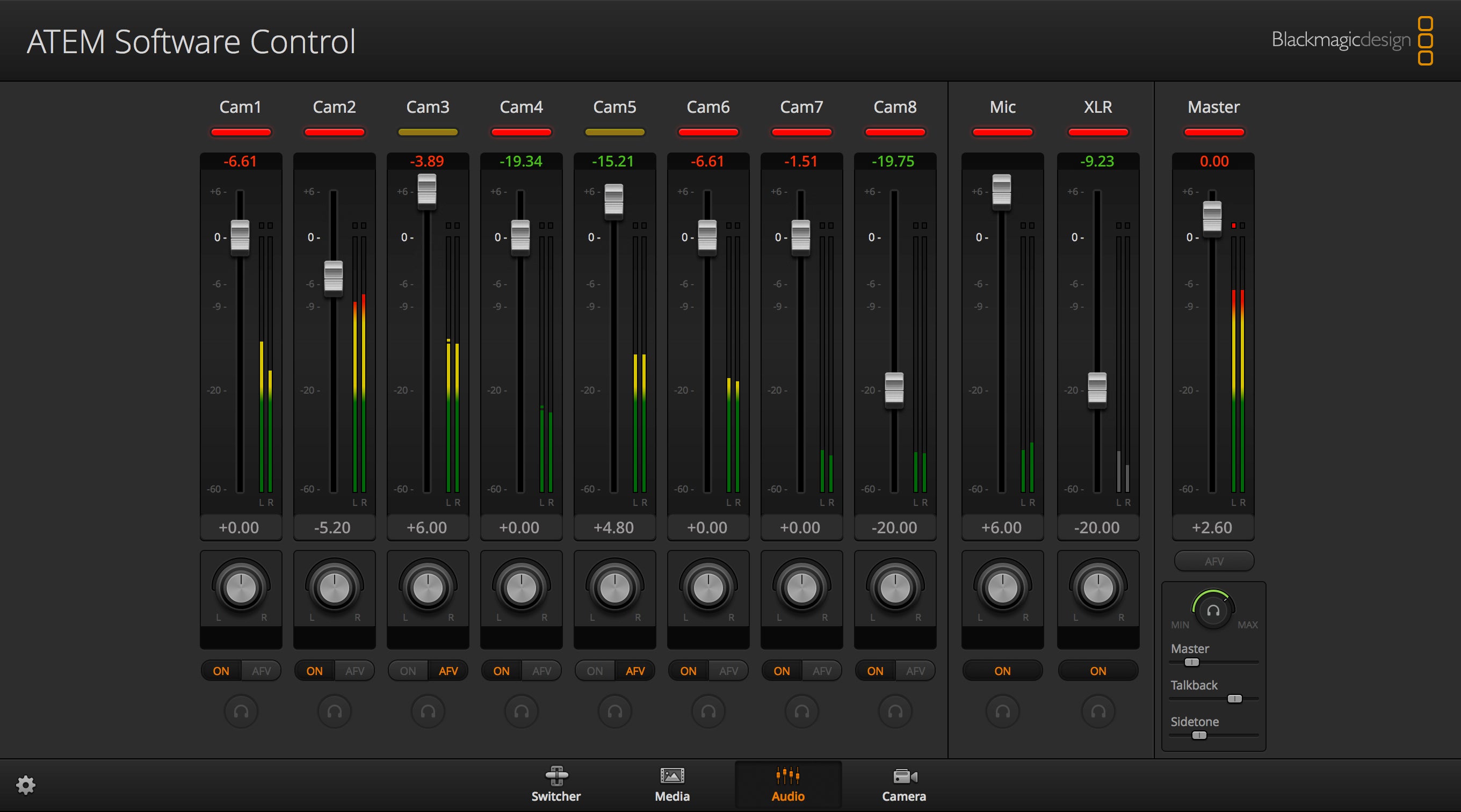Click the Sidetone level slider handle

coord(1199,735)
